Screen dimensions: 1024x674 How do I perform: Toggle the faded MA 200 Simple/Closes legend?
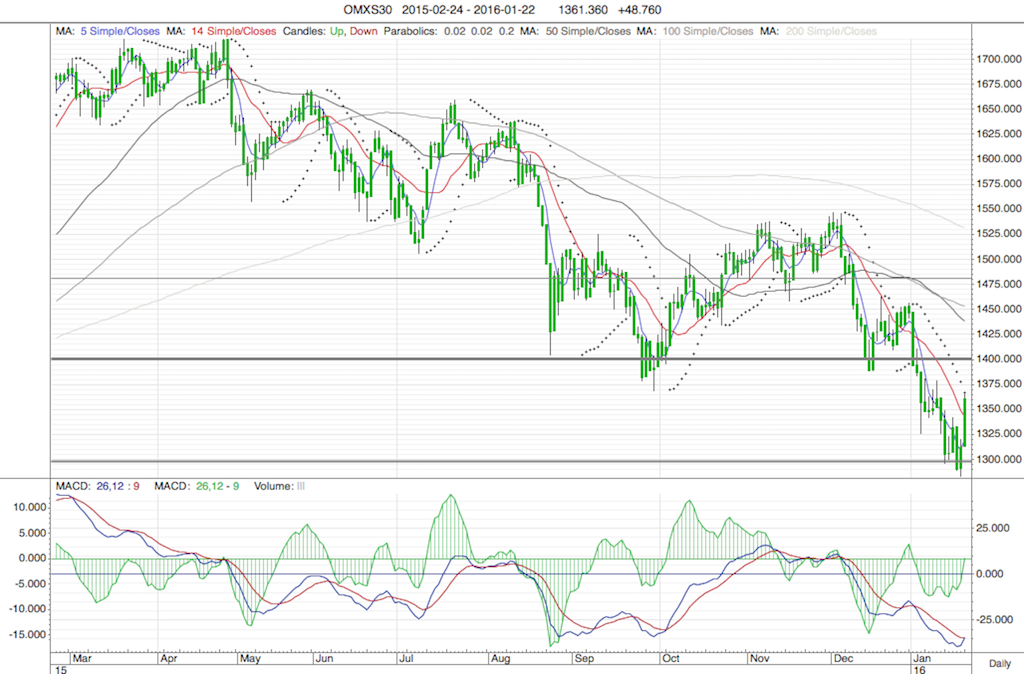click(820, 31)
